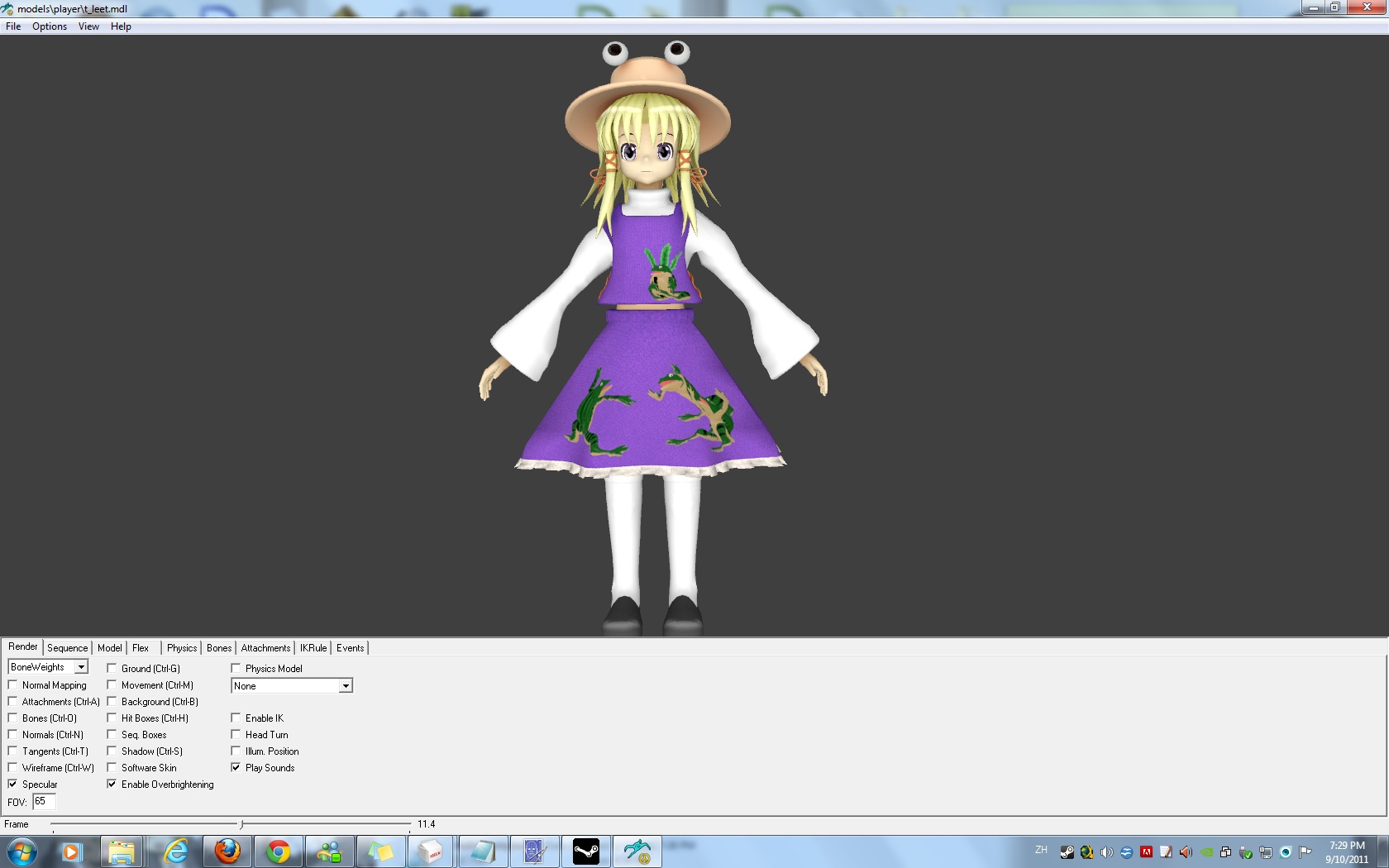Screen dimensions: 1389x868
Task: Expand the None dropdown under Physics Model
Action: pos(292,686)
